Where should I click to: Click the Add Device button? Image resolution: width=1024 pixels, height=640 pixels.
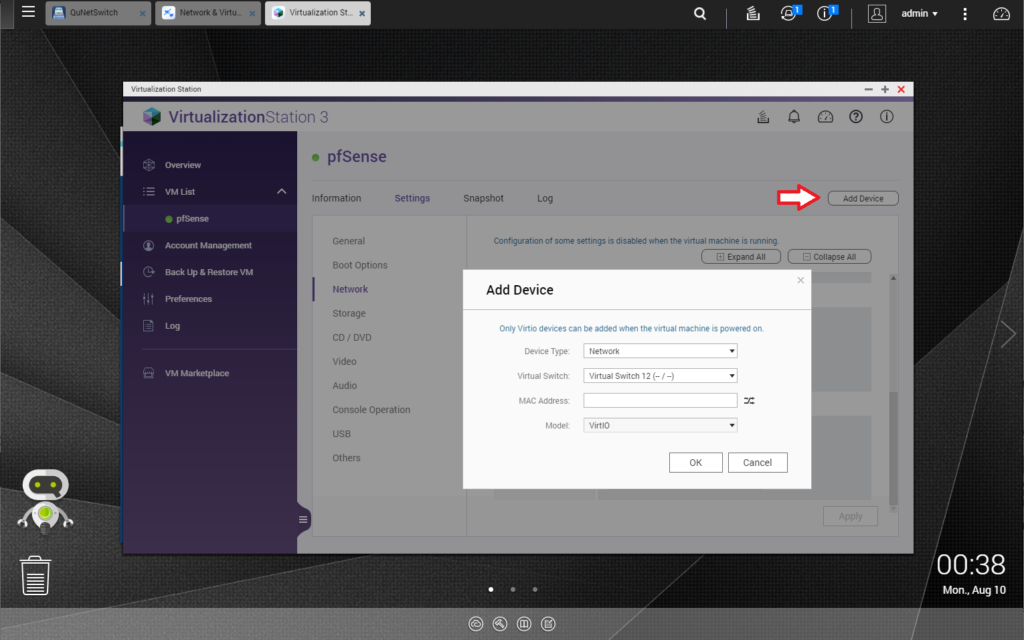click(x=863, y=198)
